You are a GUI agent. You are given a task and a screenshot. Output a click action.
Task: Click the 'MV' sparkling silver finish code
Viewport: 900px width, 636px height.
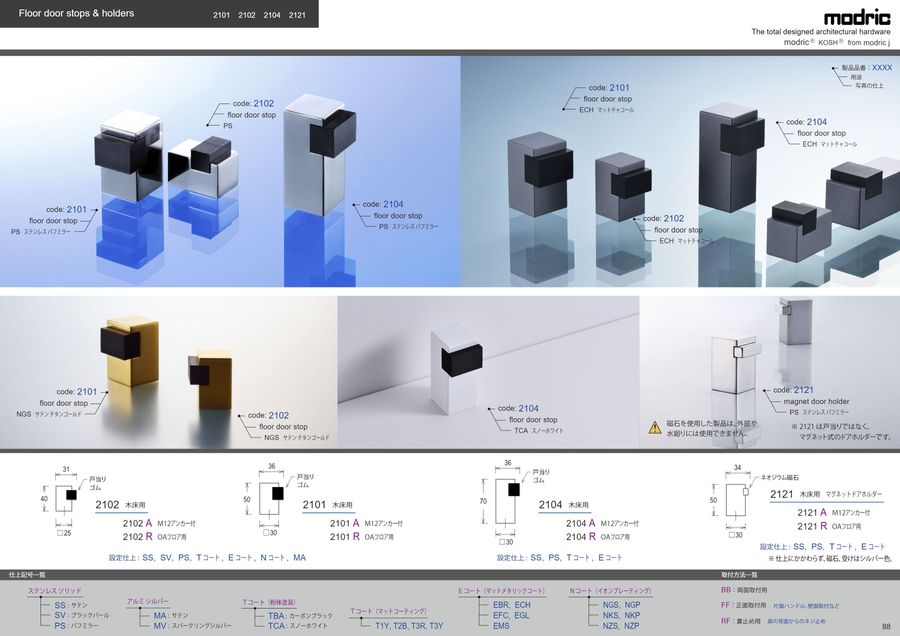point(192,626)
